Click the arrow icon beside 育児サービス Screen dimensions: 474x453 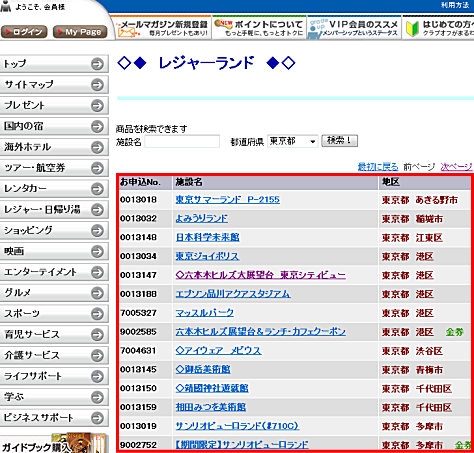point(97,335)
